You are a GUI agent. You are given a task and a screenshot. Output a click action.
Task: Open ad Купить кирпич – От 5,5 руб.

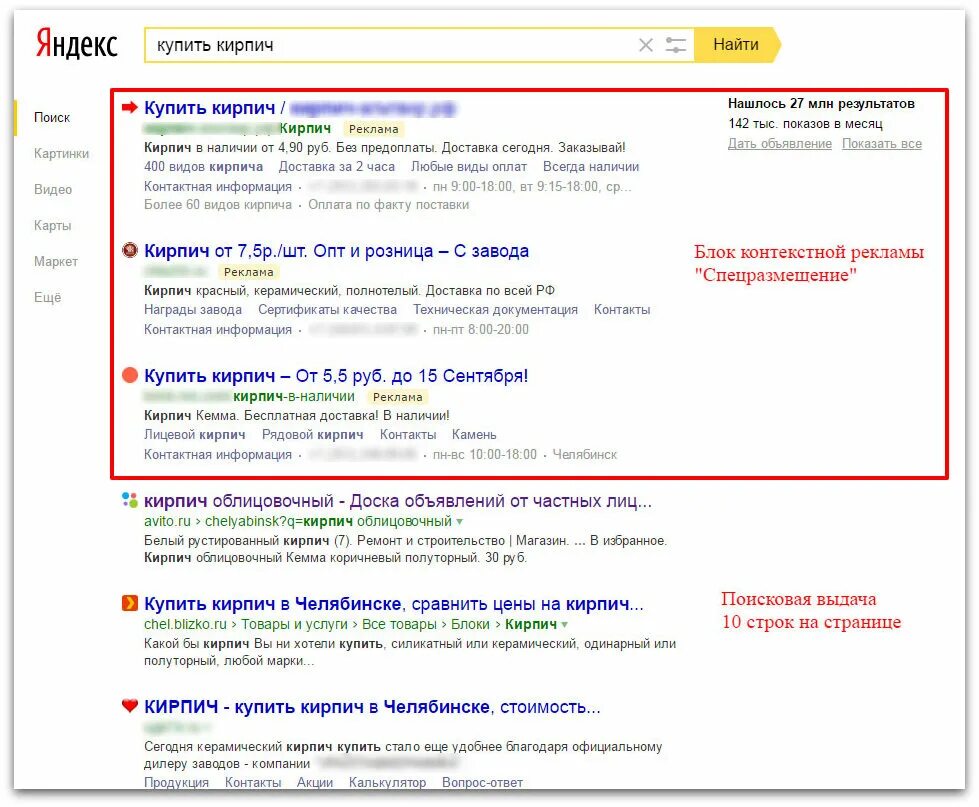click(x=336, y=376)
